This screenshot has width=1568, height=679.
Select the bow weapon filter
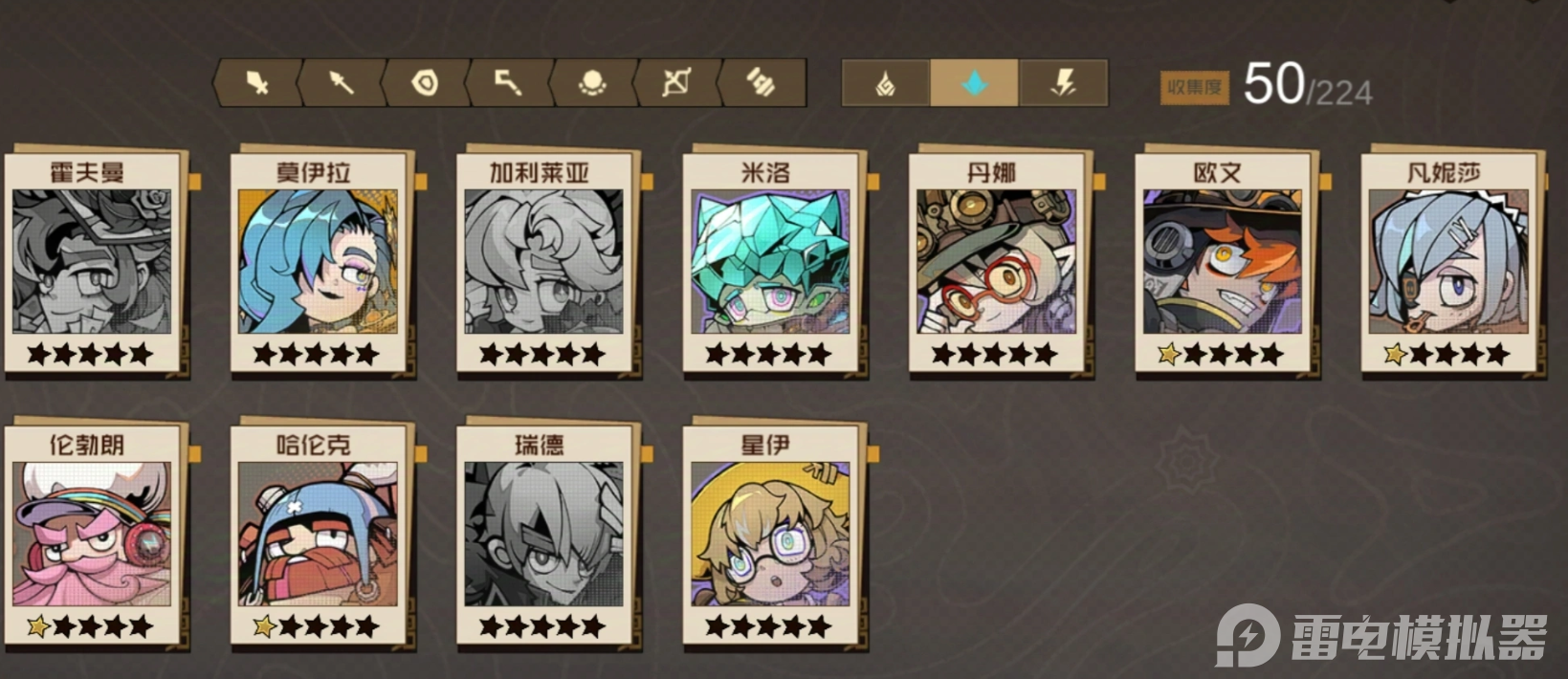tap(677, 83)
